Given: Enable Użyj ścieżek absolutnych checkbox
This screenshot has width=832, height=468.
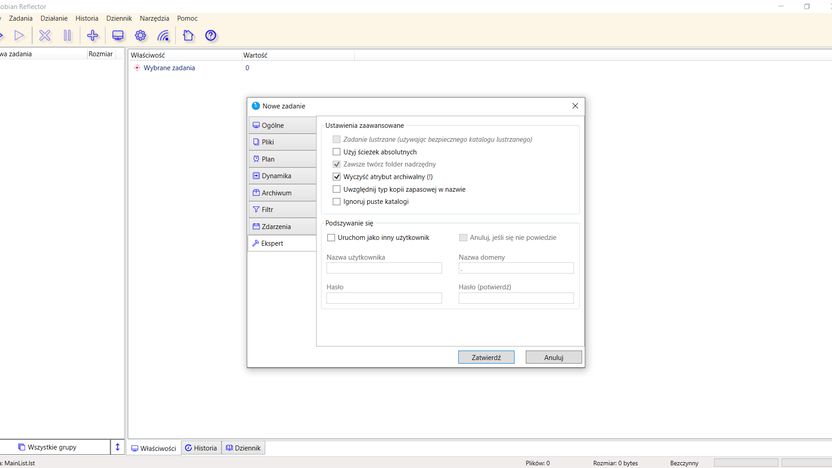Looking at the screenshot, I should click(336, 152).
